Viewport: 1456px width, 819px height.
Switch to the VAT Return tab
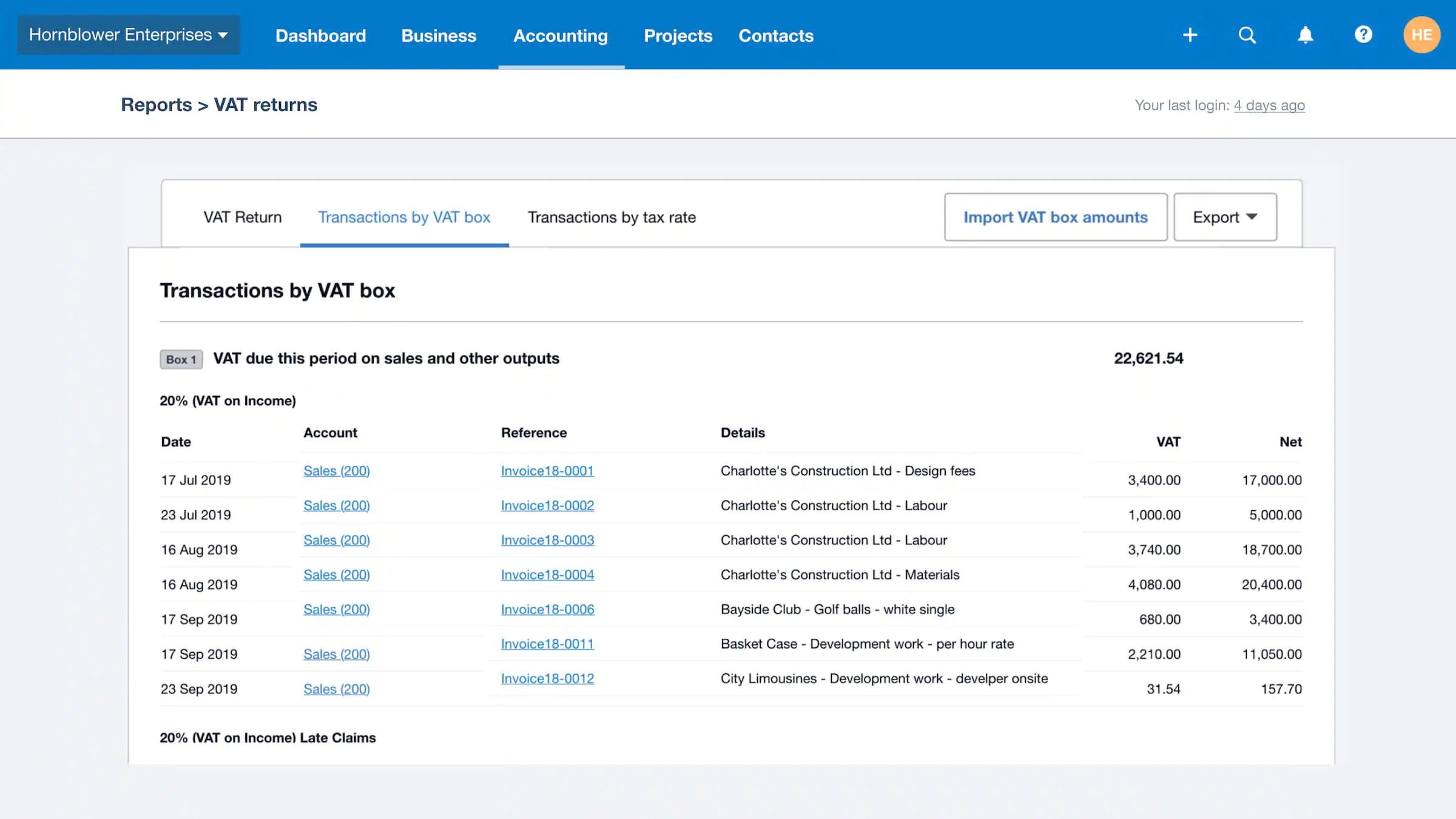[x=242, y=217]
